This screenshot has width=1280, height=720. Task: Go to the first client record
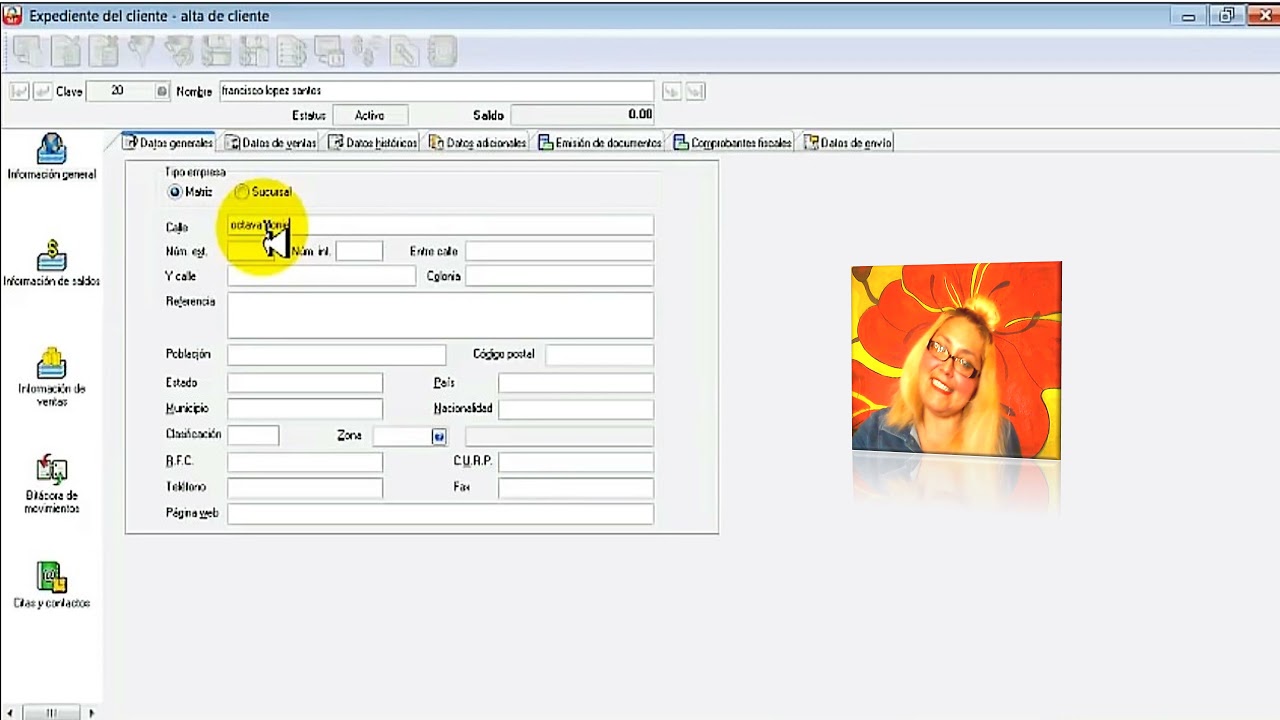[x=18, y=91]
